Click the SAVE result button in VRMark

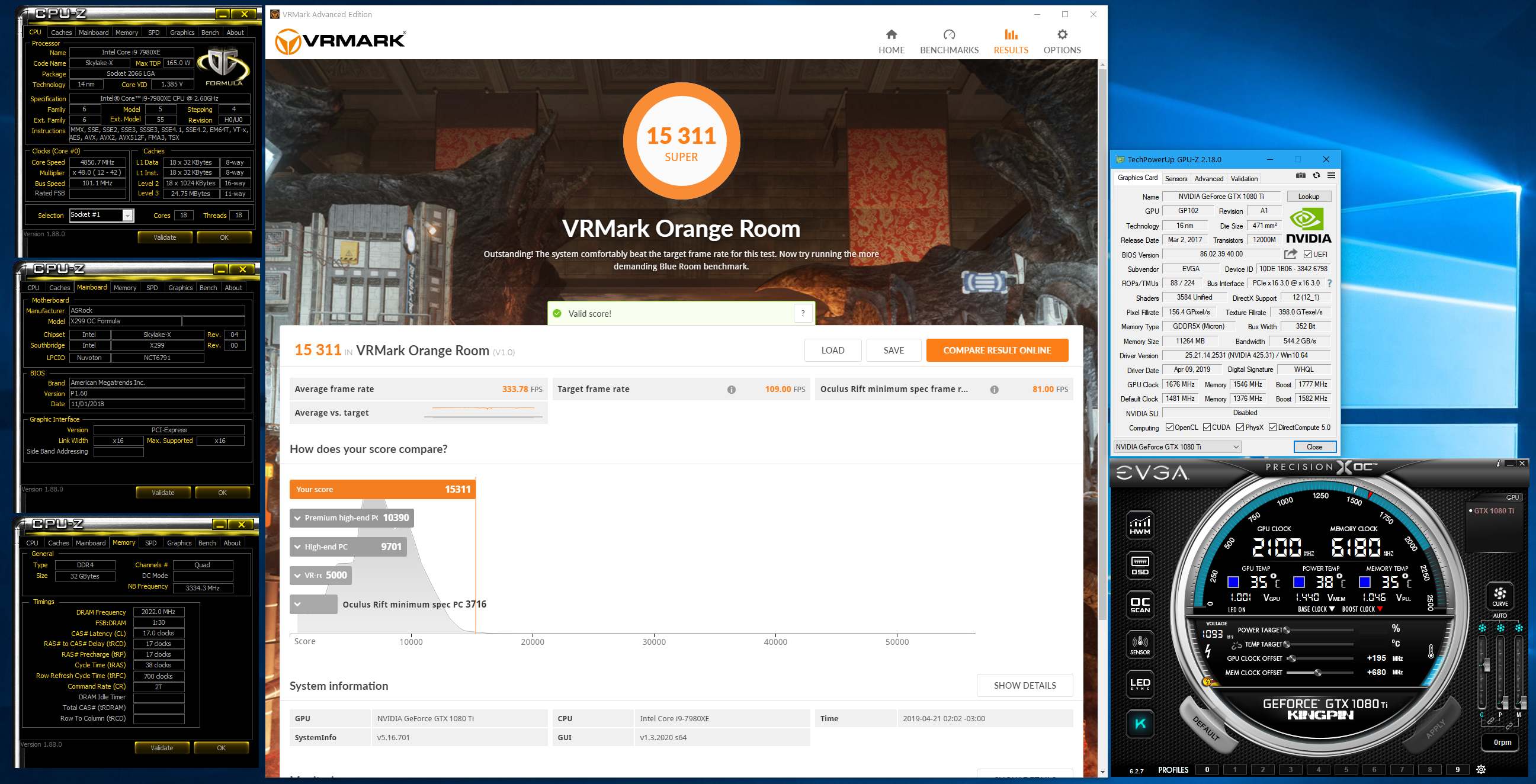(893, 350)
